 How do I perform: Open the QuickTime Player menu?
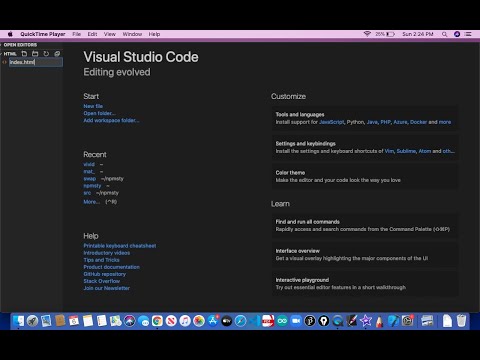click(43, 34)
